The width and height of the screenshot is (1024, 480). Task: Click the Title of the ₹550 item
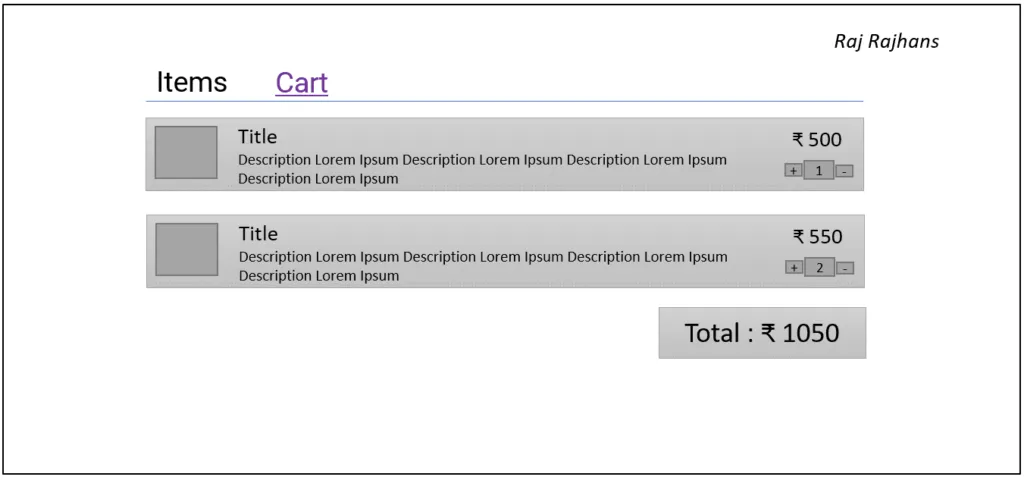click(x=258, y=234)
